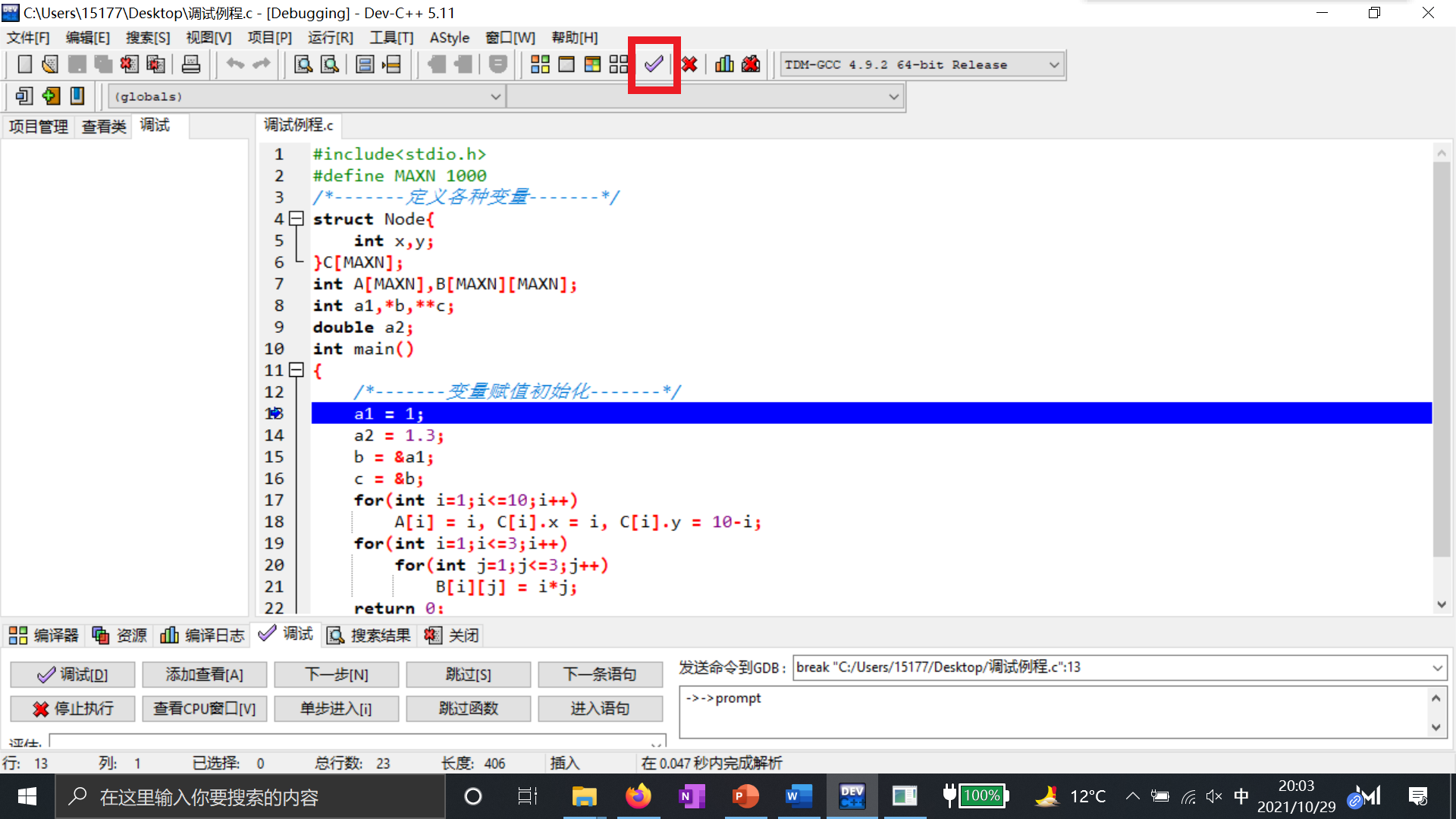The width and height of the screenshot is (1456, 819).
Task: Open the 运行[R] menu
Action: [330, 38]
